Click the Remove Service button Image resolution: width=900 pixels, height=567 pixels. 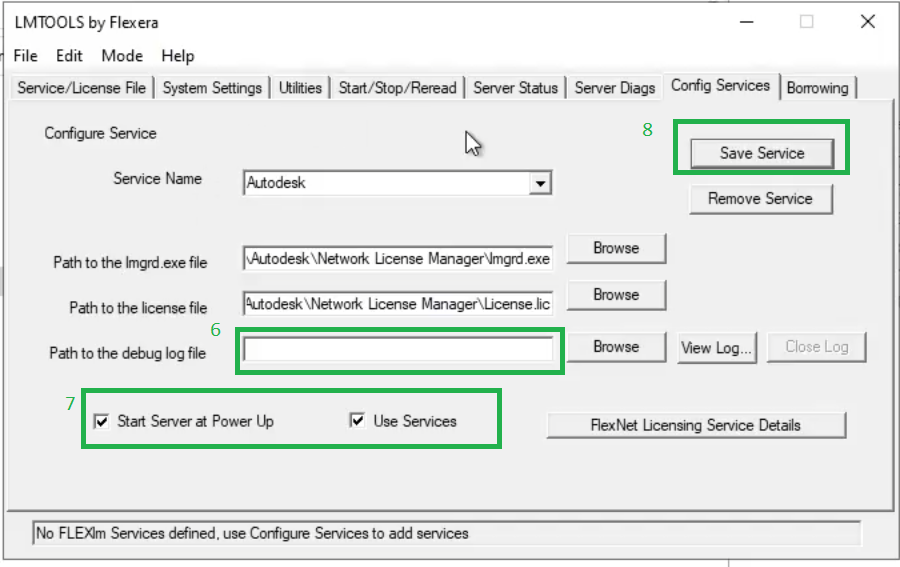760,199
